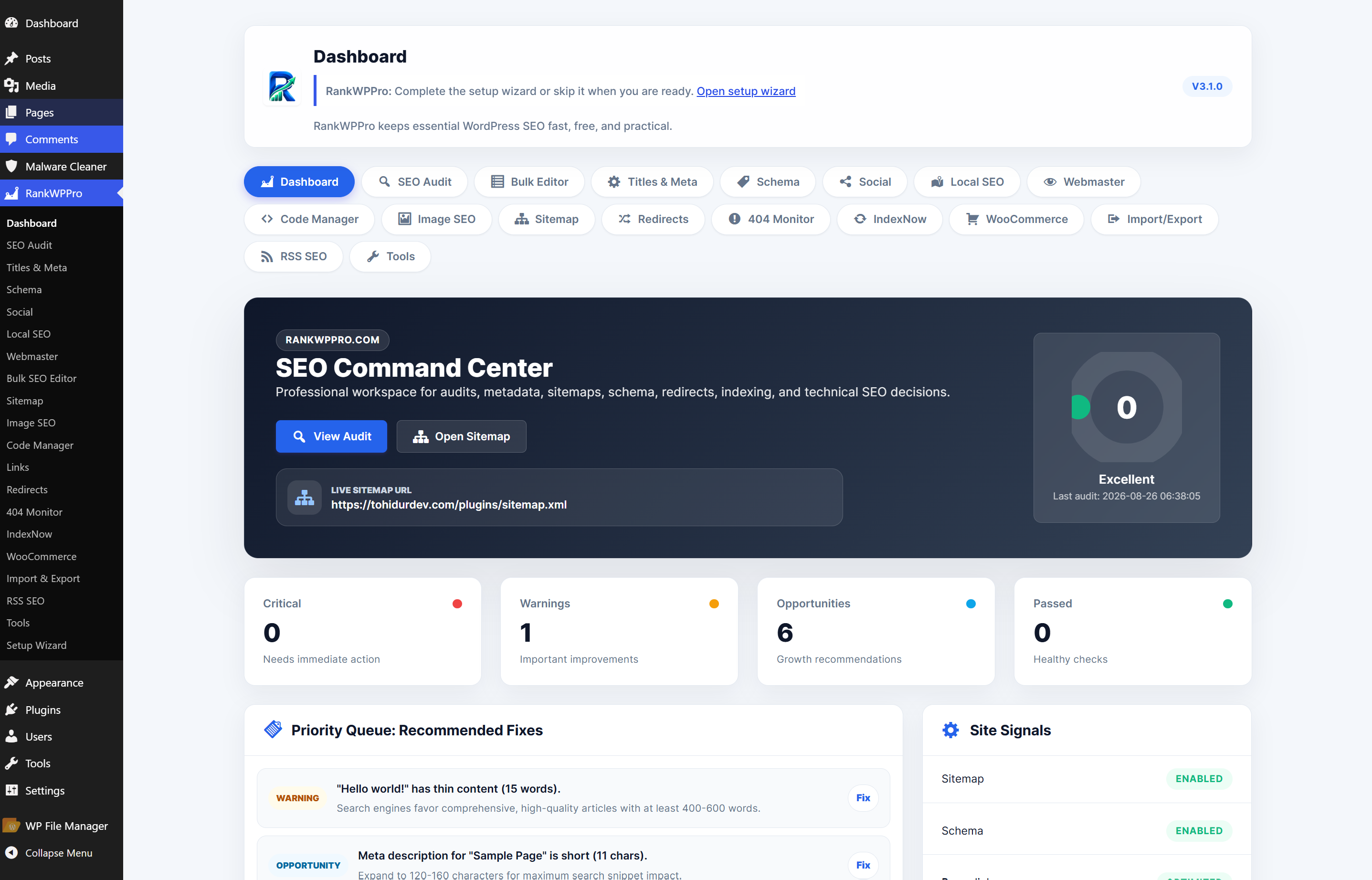The width and height of the screenshot is (1372, 880).
Task: Click the Site Signals gear icon
Action: point(950,730)
